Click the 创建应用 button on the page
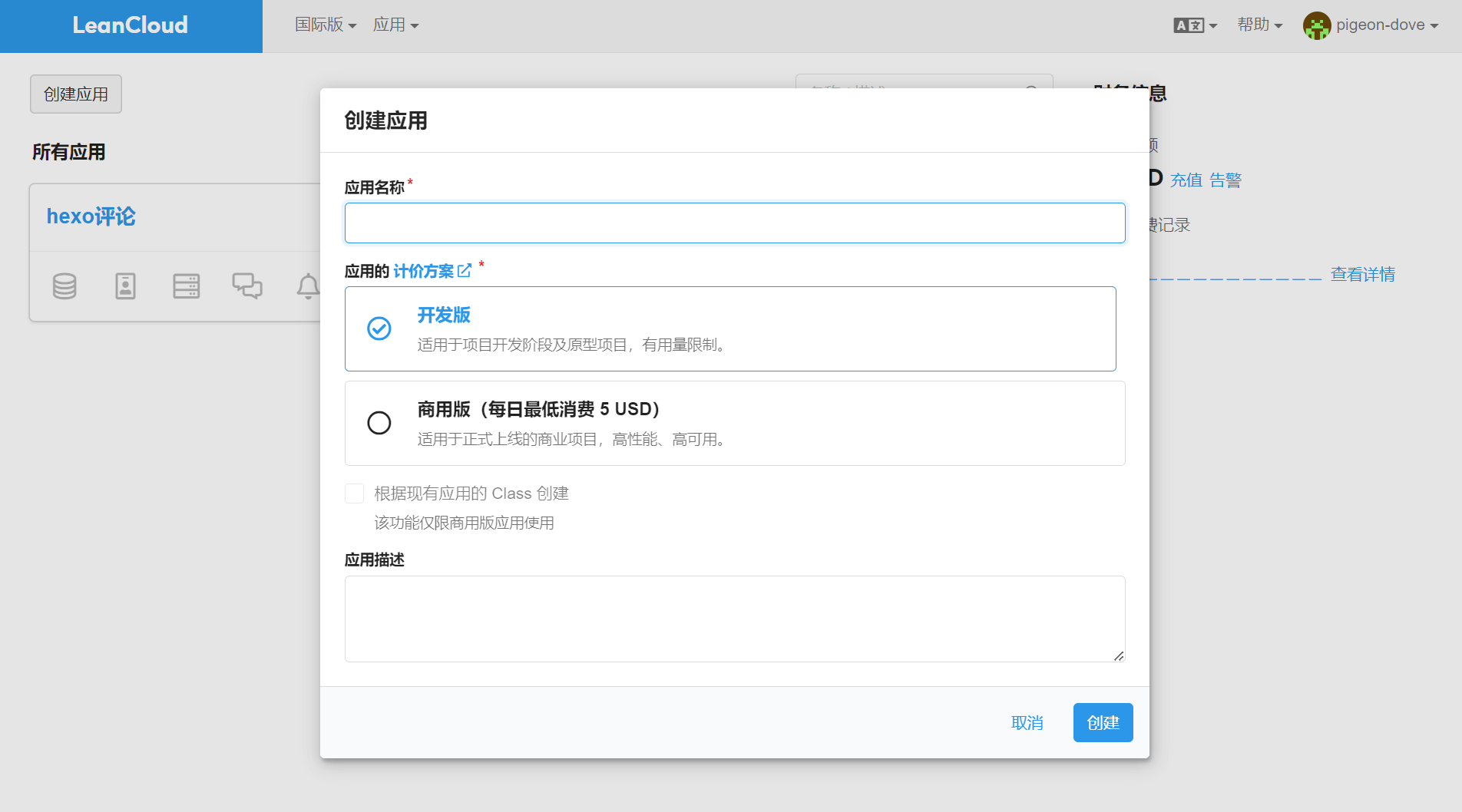This screenshot has height=812, width=1462. (x=76, y=94)
